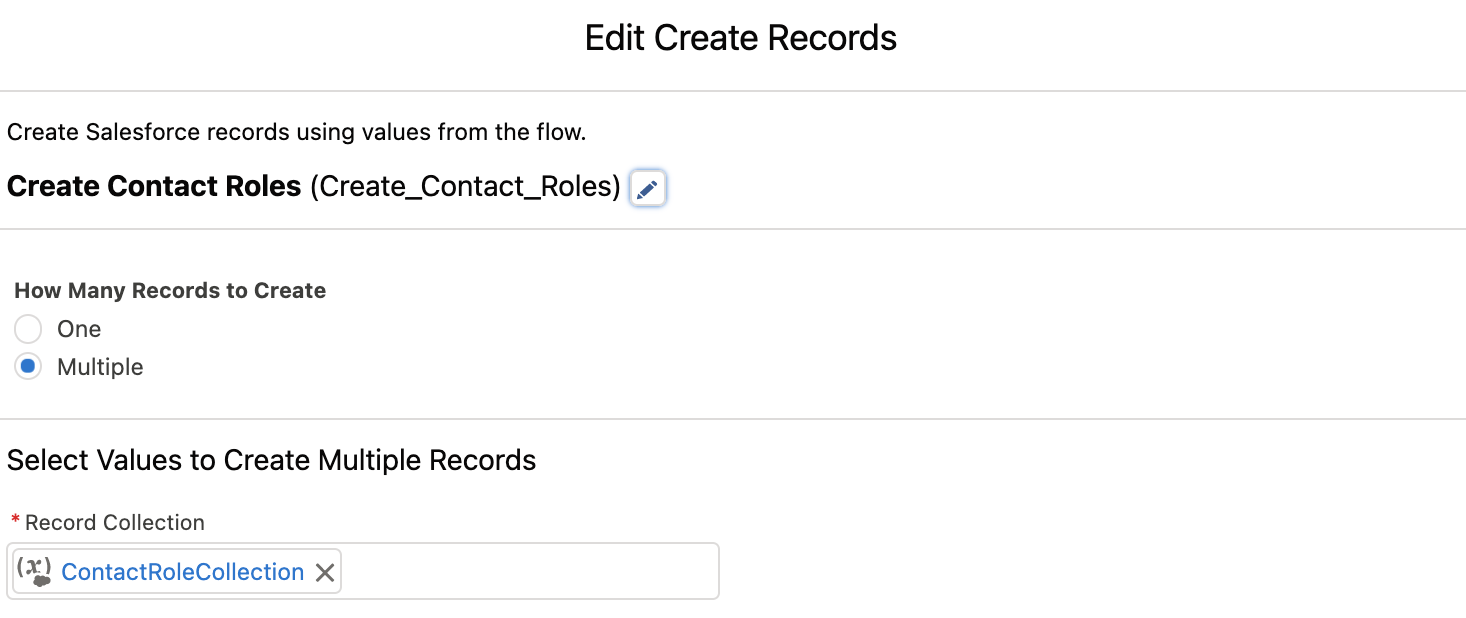This screenshot has width=1466, height=618.
Task: Click the Create Contact Roles label
Action: (154, 186)
